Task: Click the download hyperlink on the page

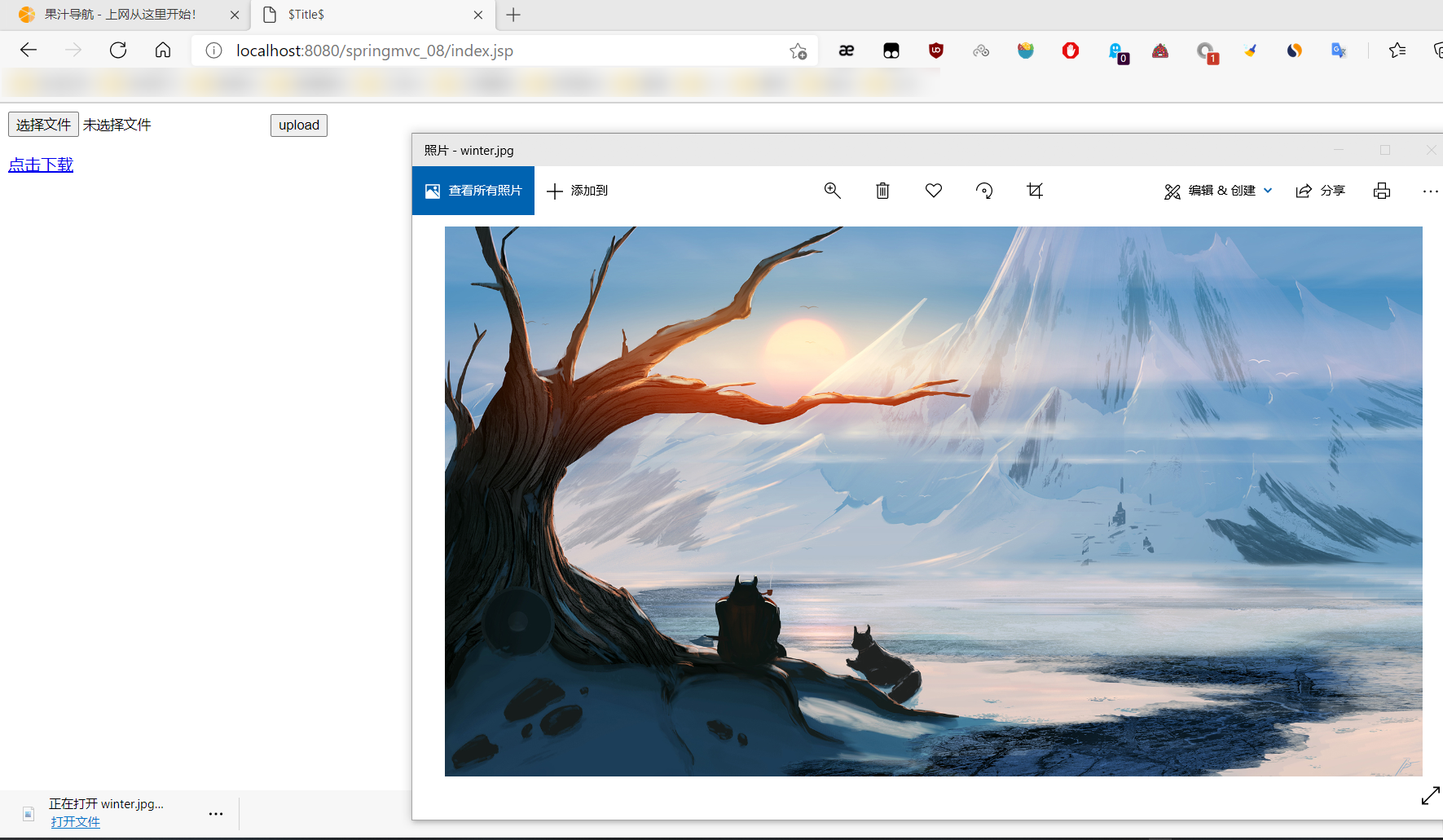Action: coord(41,165)
